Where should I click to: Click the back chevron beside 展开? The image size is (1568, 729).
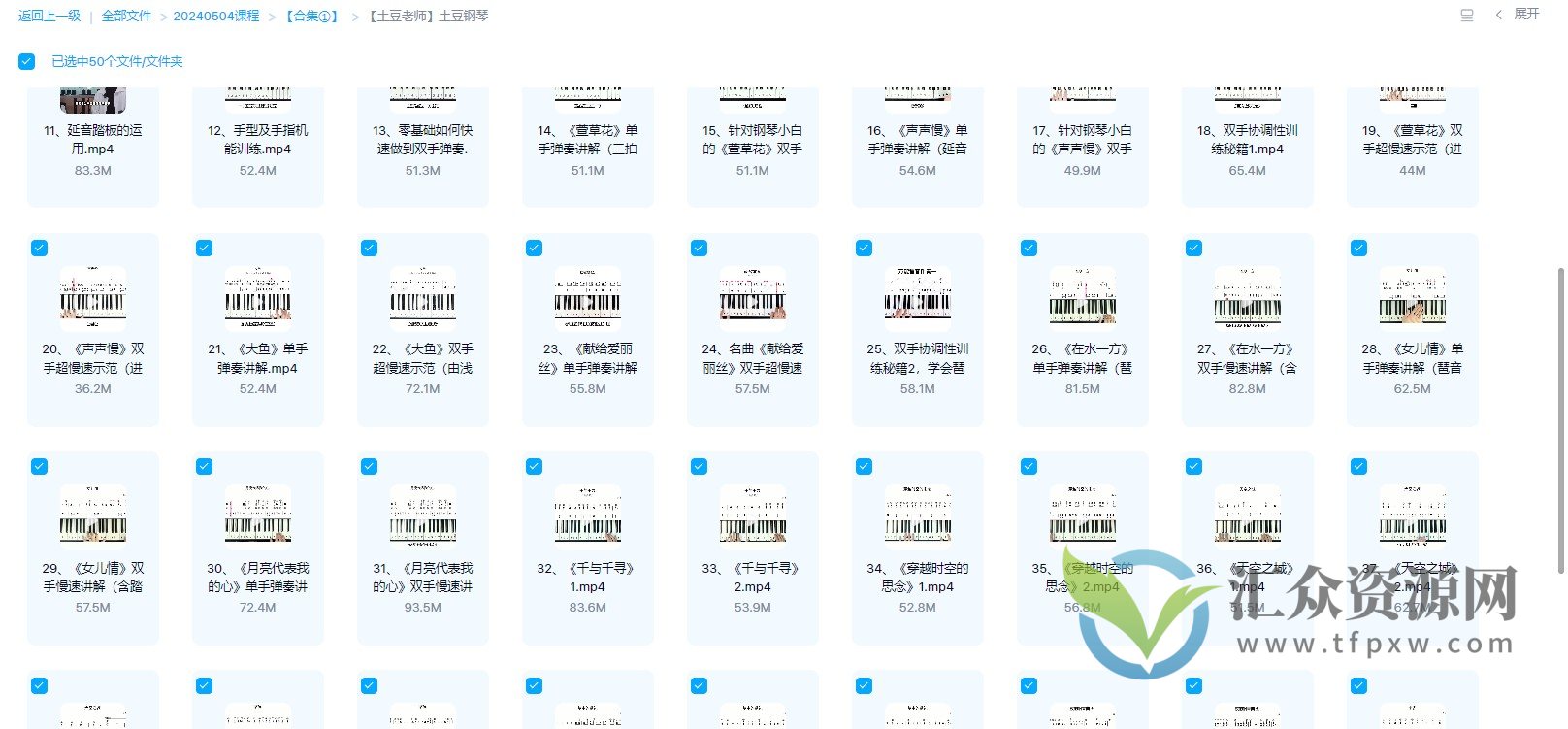(1499, 15)
